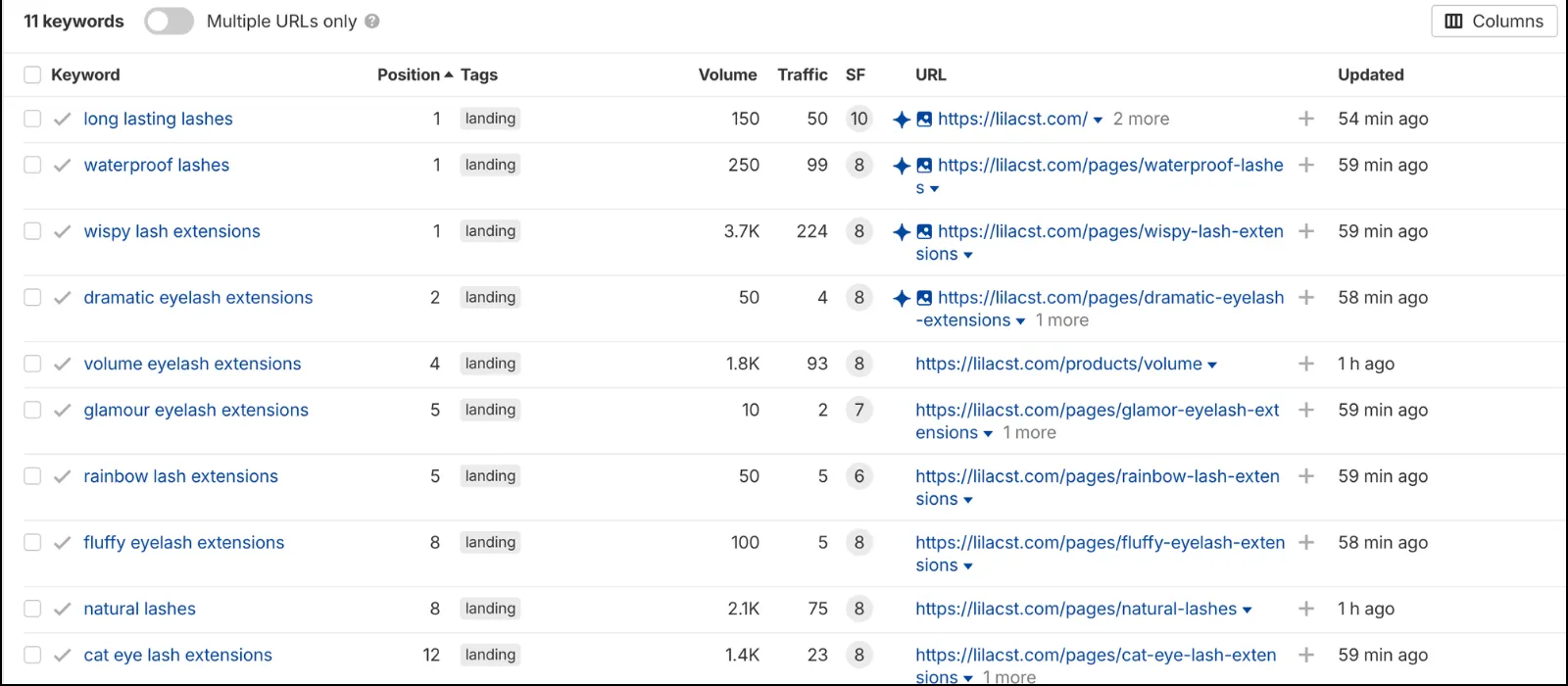Click the AI sparkle icon for waterproof lashes
Image resolution: width=1568 pixels, height=686 pixels.
click(x=902, y=166)
